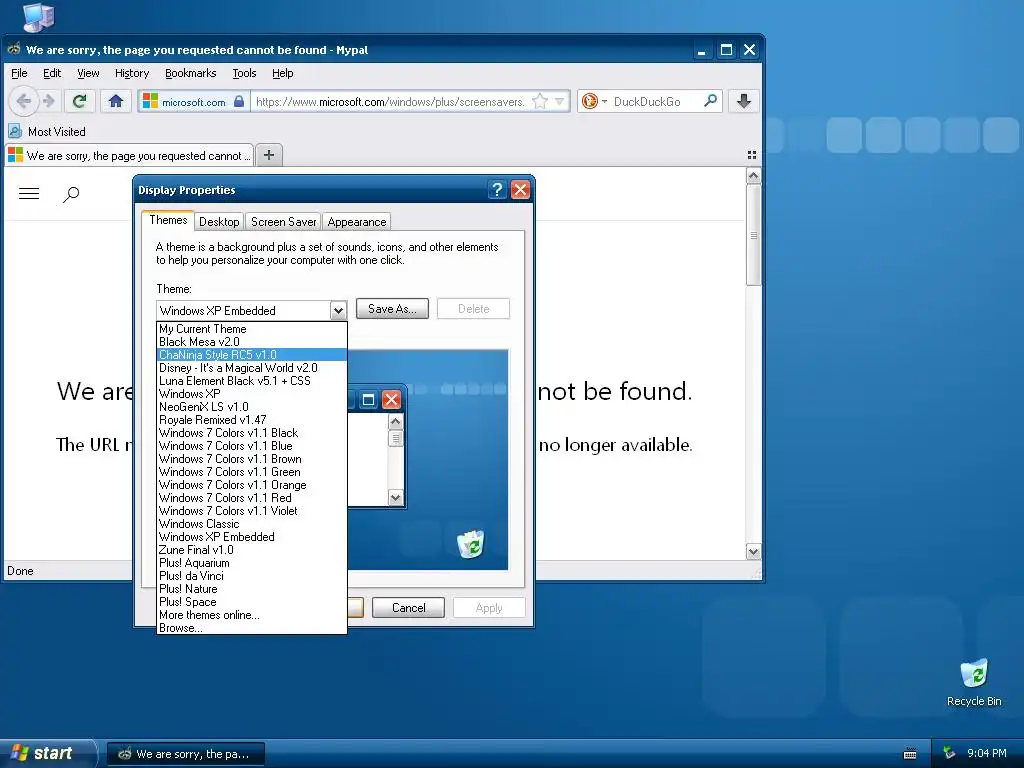Go back with the browser Back arrow
Viewport: 1024px width, 768px height.
tap(24, 101)
